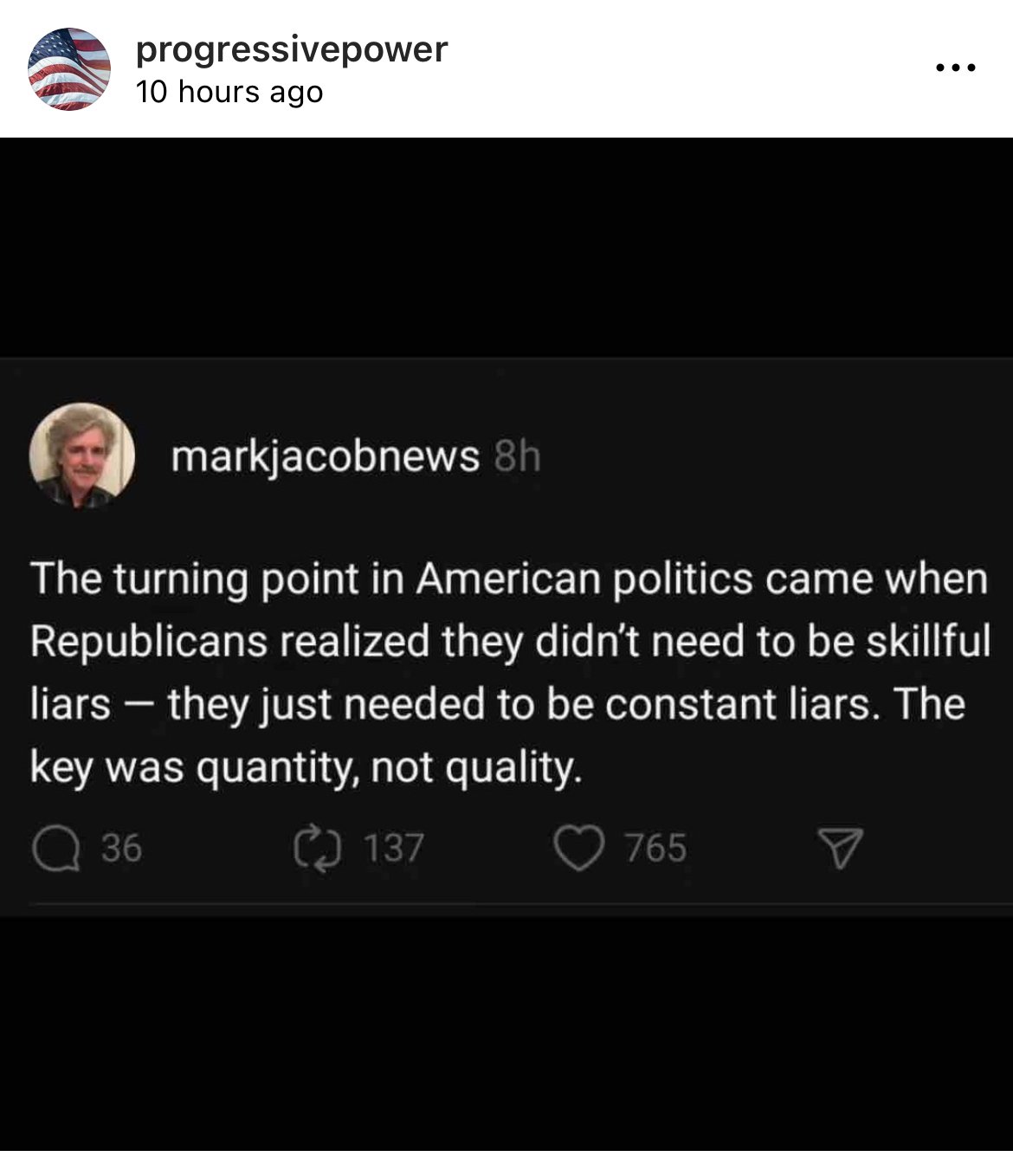
Task: Click the 36 replies count
Action: (121, 849)
